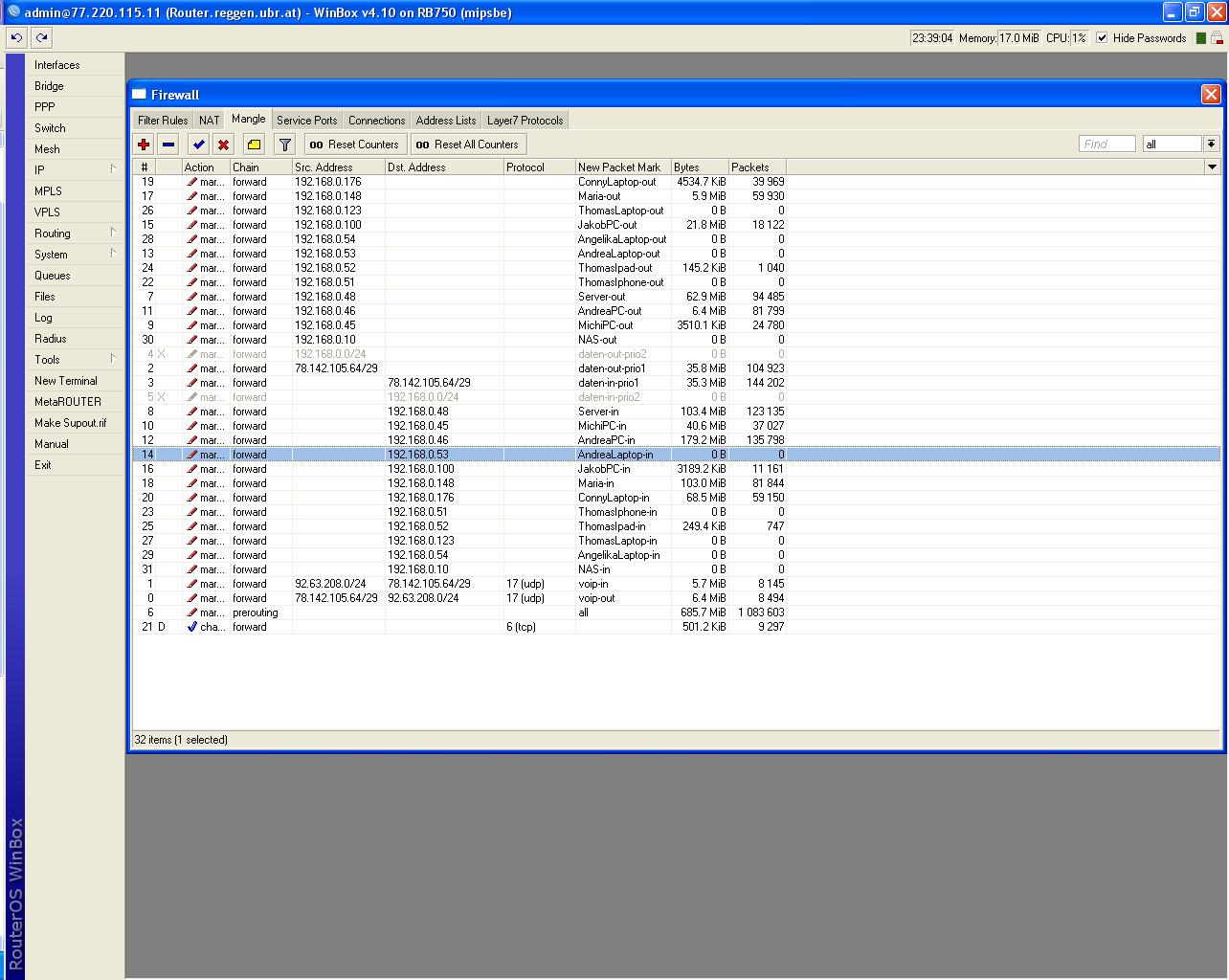
Task: Select the JakobPC-out rule row
Action: [x=677, y=225]
